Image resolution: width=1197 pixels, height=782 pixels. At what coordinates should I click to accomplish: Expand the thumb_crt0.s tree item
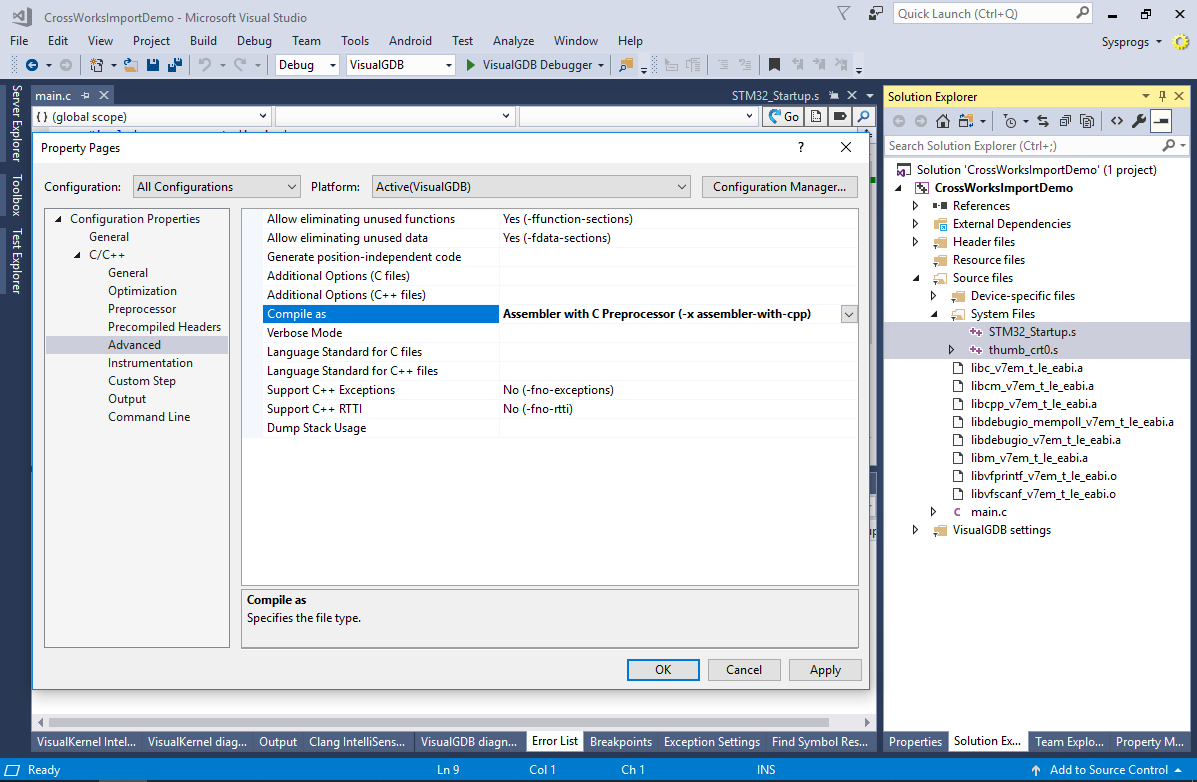coord(951,350)
